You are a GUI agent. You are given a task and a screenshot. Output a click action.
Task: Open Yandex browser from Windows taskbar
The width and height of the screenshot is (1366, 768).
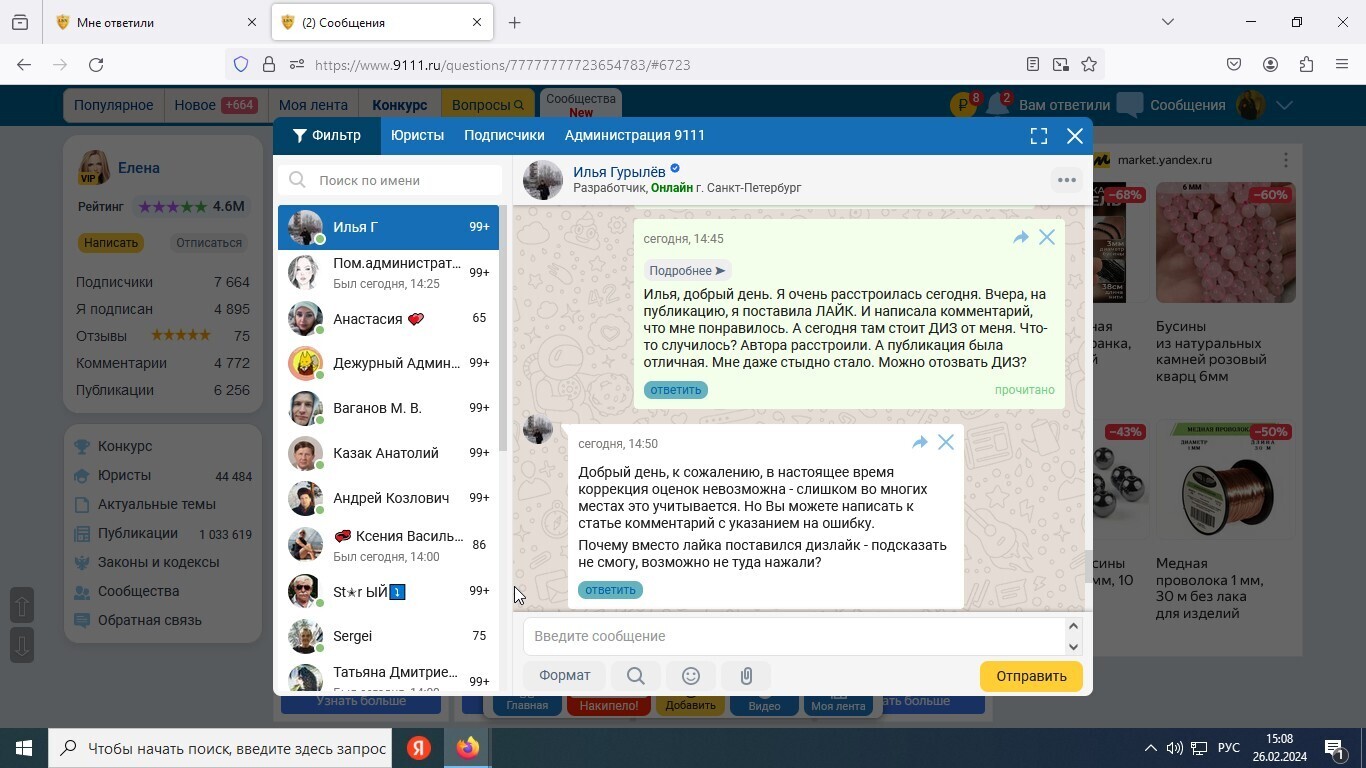(418, 748)
